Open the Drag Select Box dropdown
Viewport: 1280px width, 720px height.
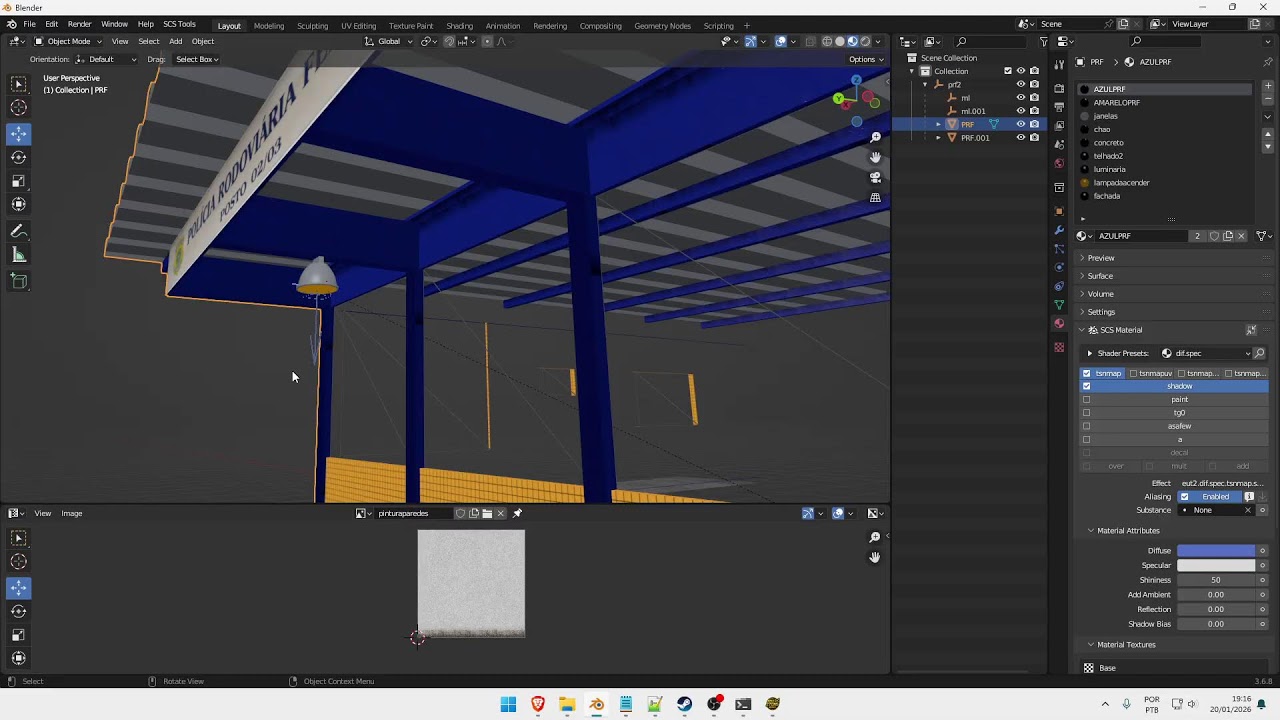pyautogui.click(x=196, y=59)
